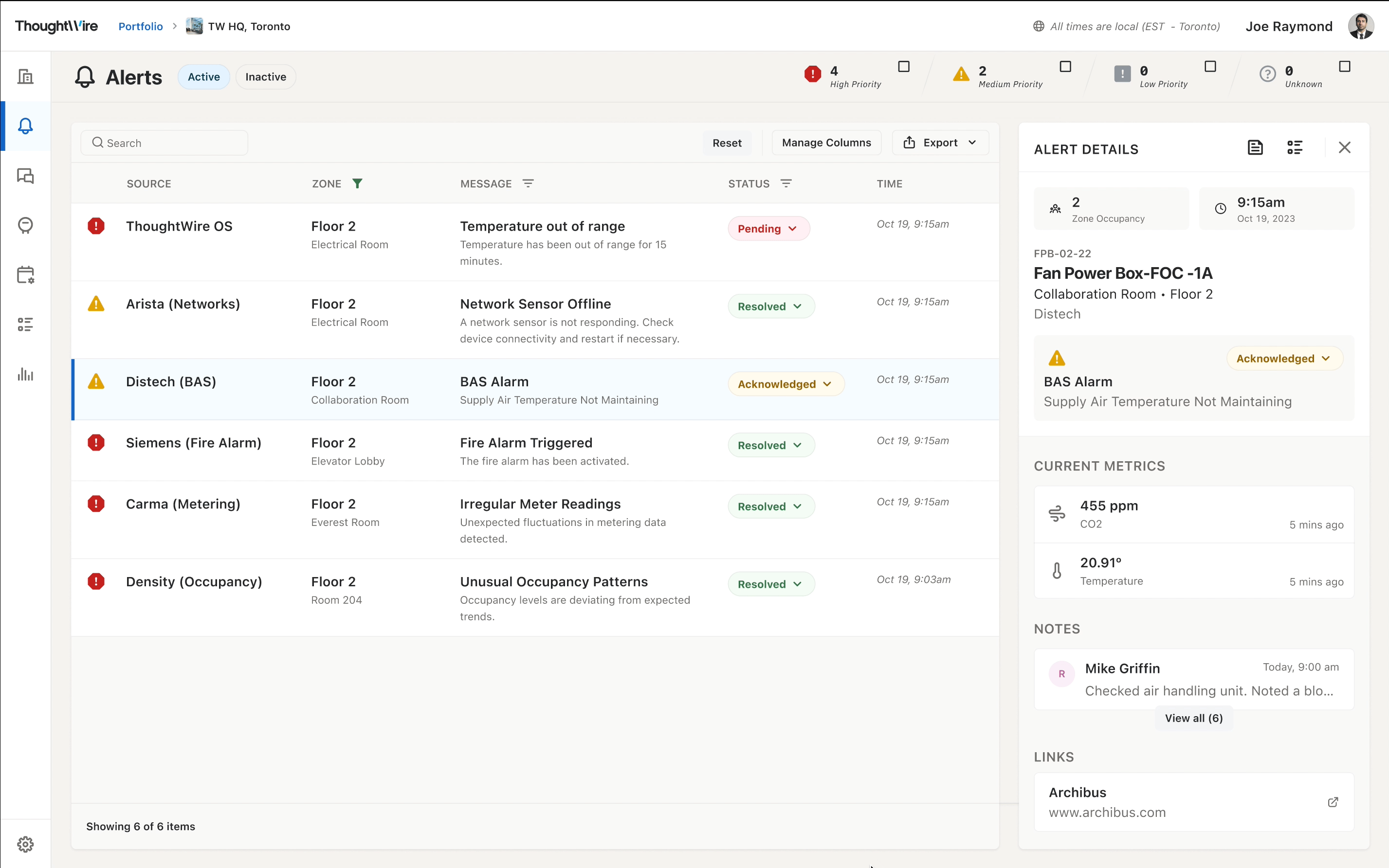Viewport: 1389px width, 868px height.
Task: Open the calendar settings sidebar icon
Action: tap(25, 275)
